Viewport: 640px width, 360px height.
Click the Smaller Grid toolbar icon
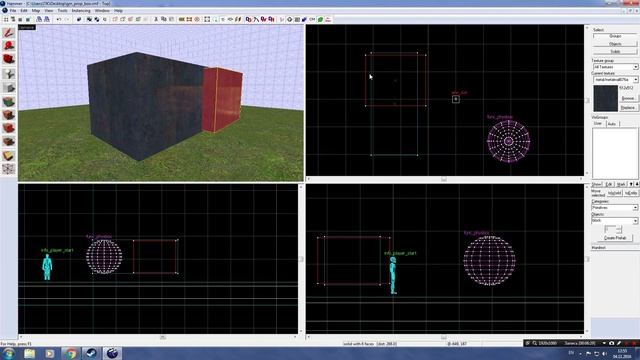click(20, 19)
